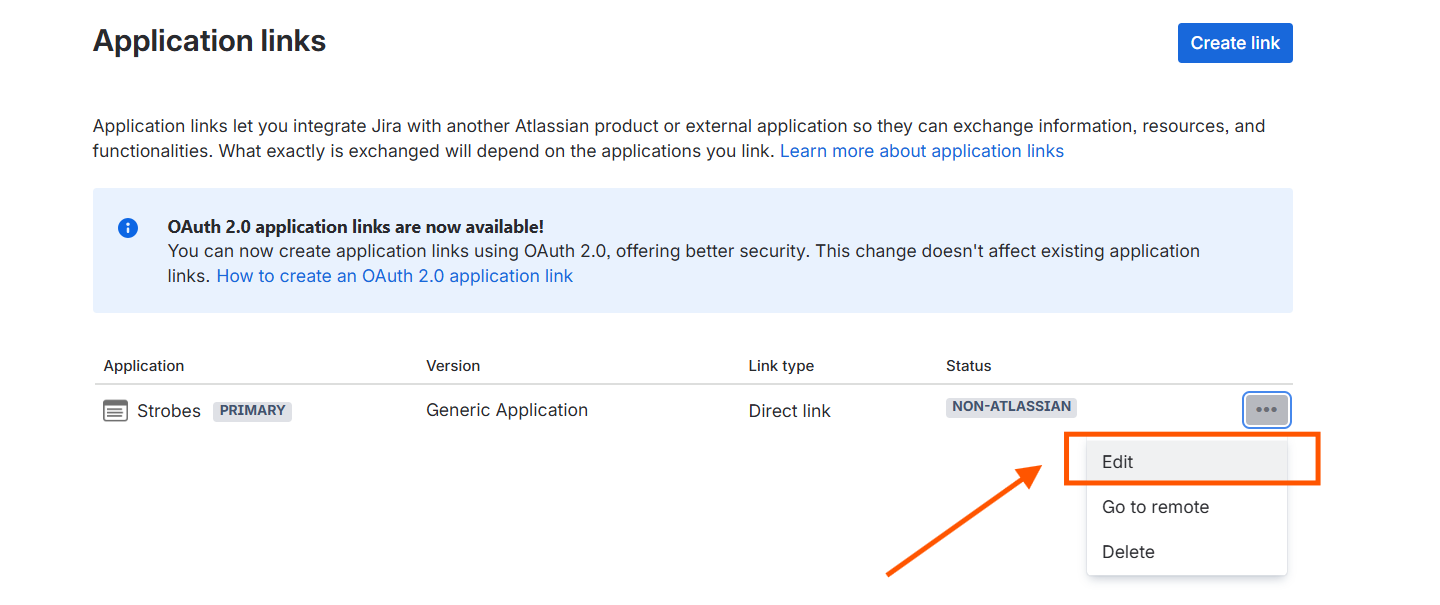
Task: Click the Direct link type cell
Action: 789,411
